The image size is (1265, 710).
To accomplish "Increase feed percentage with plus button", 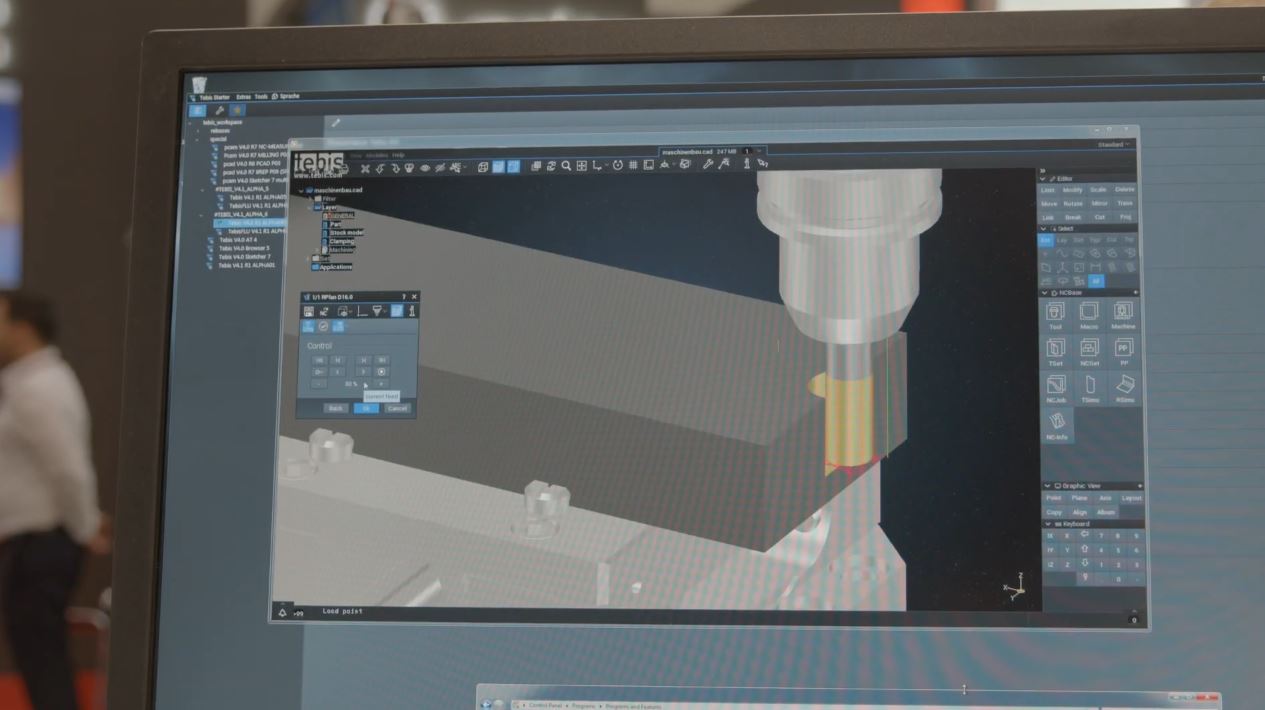I will 381,384.
